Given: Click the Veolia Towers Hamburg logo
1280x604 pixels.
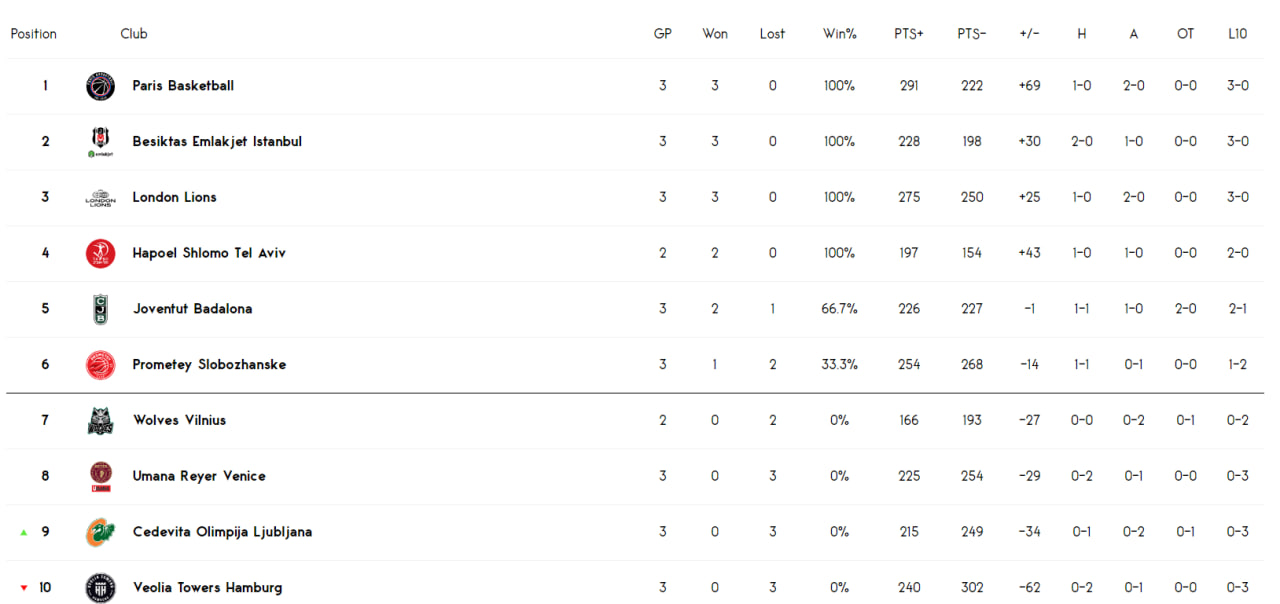Looking at the screenshot, I should point(100,588).
